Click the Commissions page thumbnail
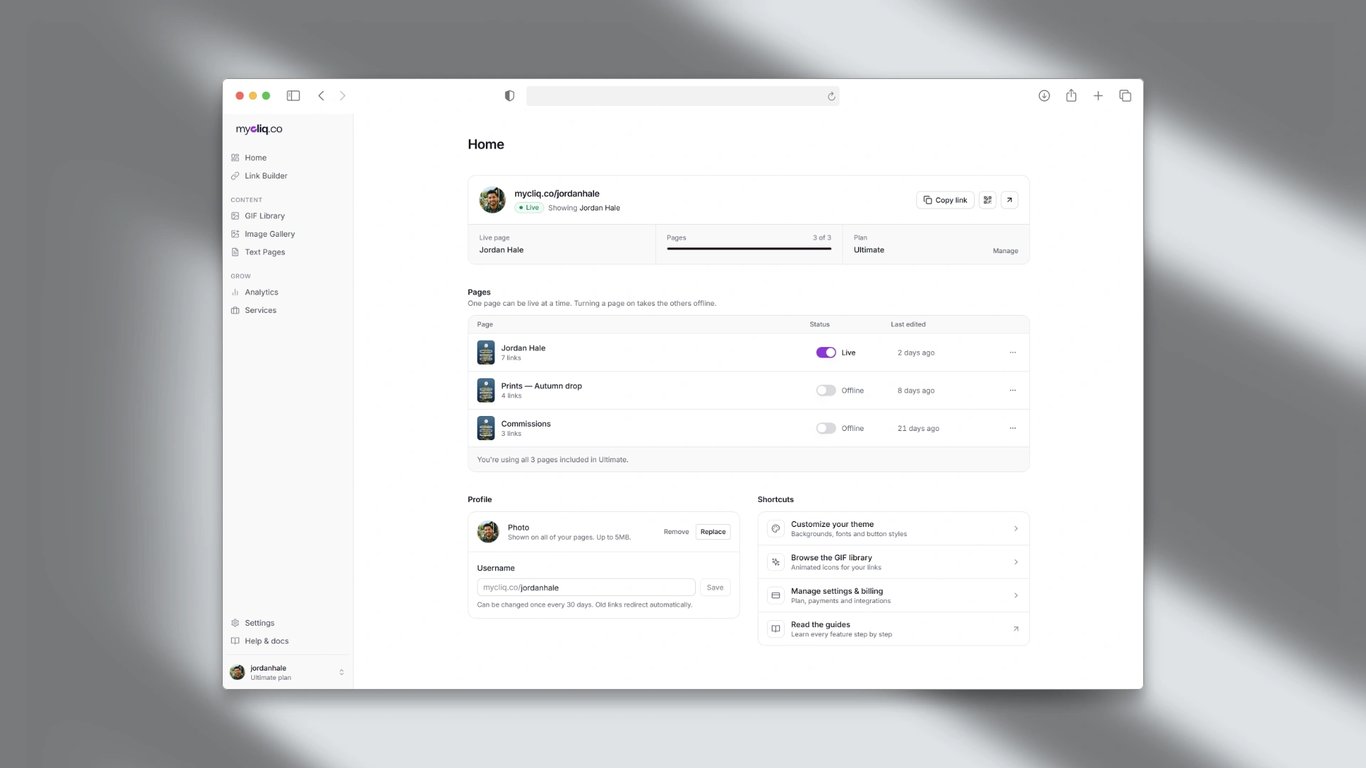Screen dimensions: 1366x768 [486, 428]
